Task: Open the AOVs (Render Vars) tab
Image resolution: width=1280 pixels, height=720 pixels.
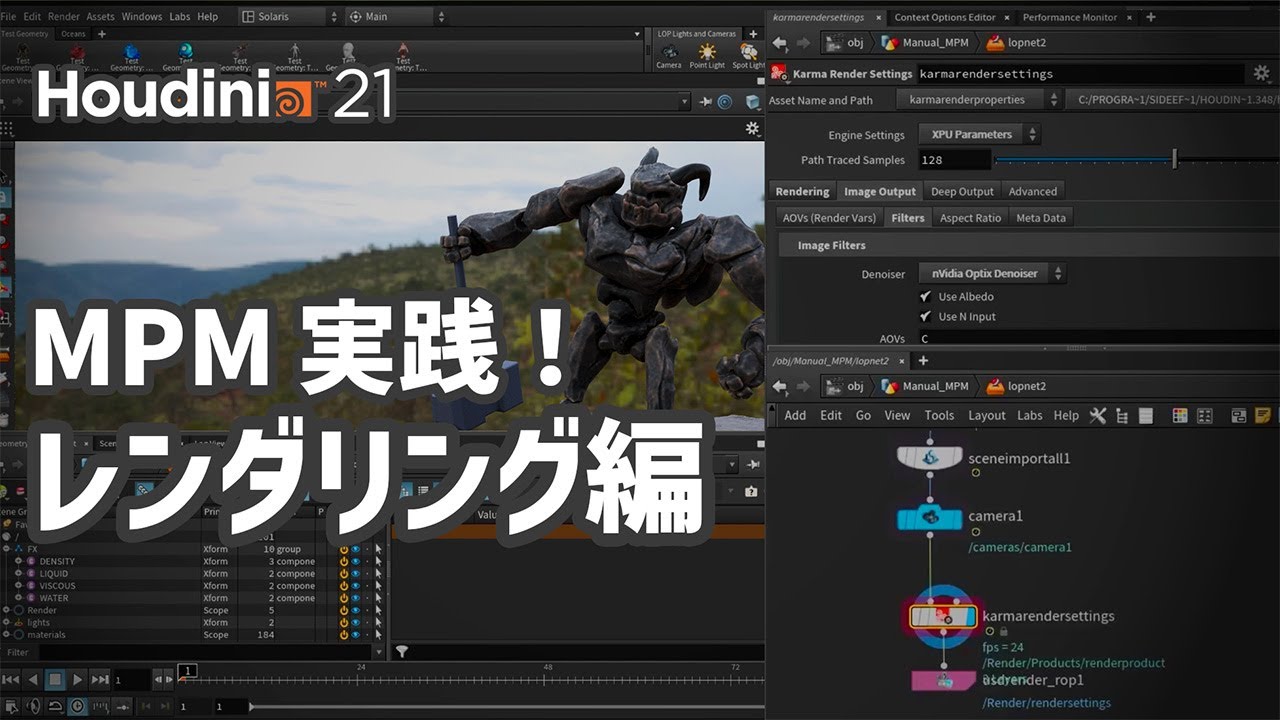Action: tap(829, 217)
